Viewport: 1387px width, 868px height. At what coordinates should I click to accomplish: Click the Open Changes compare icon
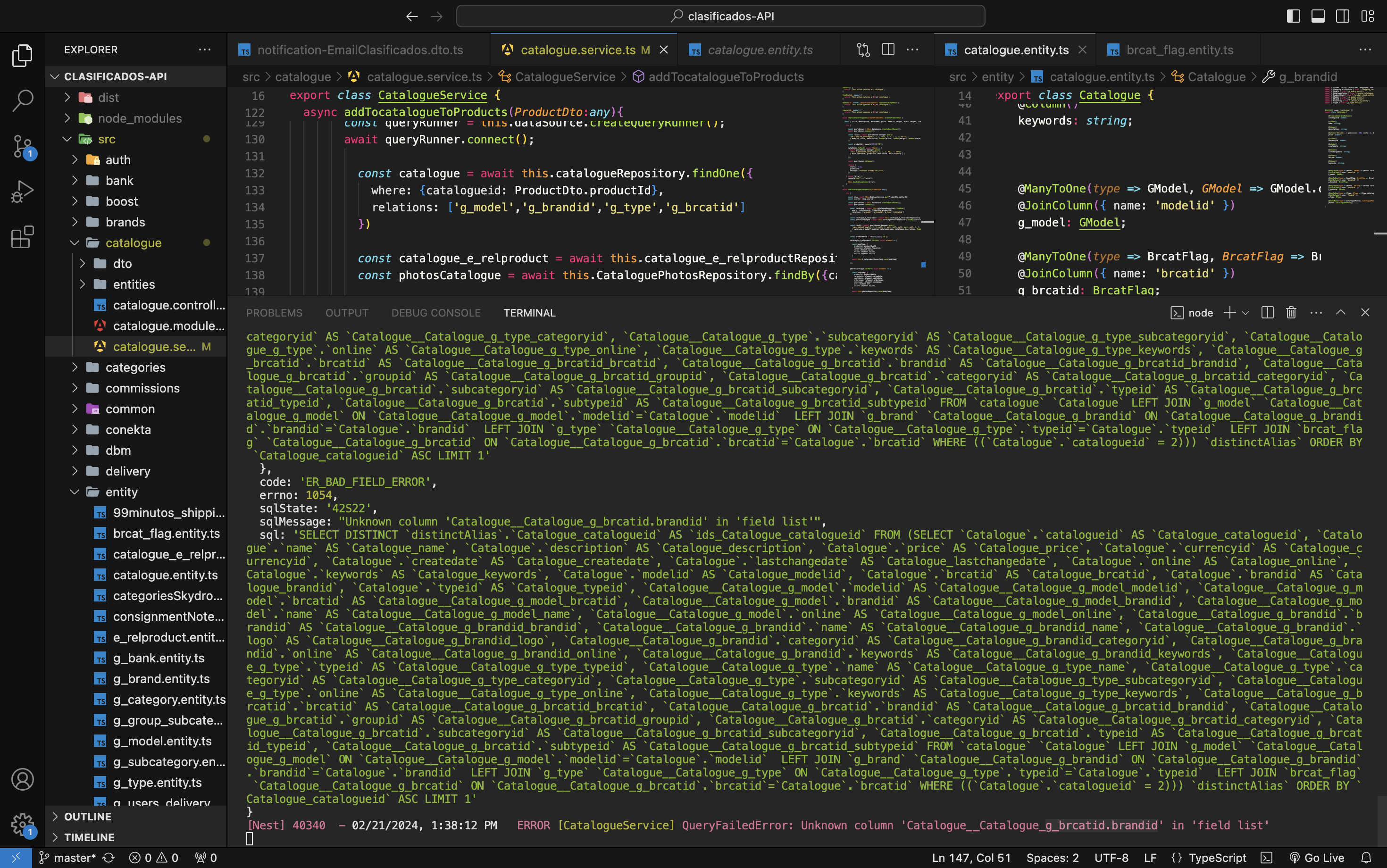click(x=863, y=50)
